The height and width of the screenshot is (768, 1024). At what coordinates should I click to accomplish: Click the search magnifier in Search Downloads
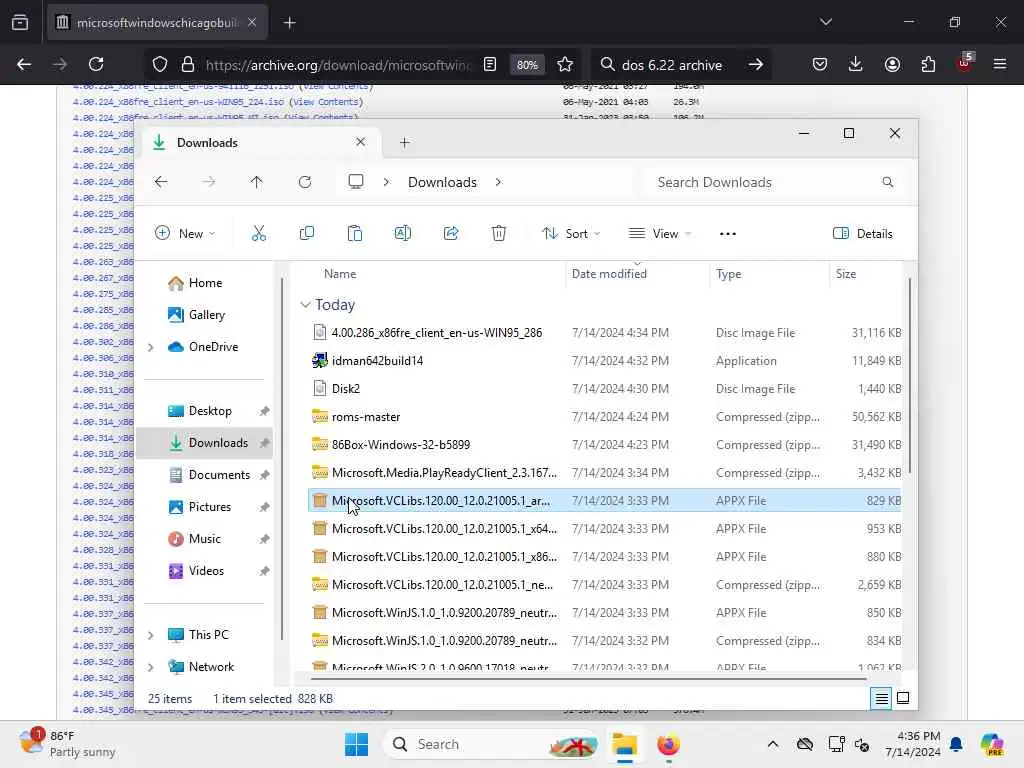(888, 182)
